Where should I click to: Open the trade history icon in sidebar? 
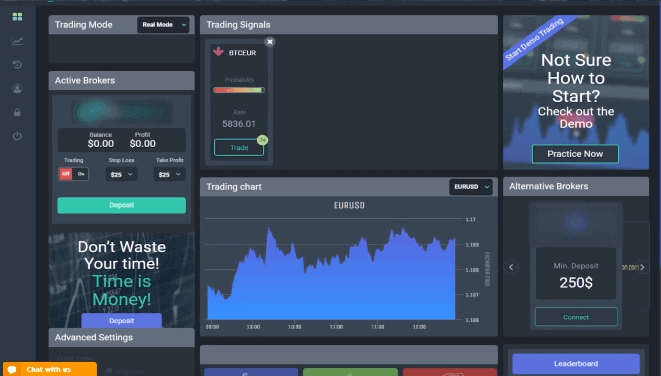click(17, 64)
